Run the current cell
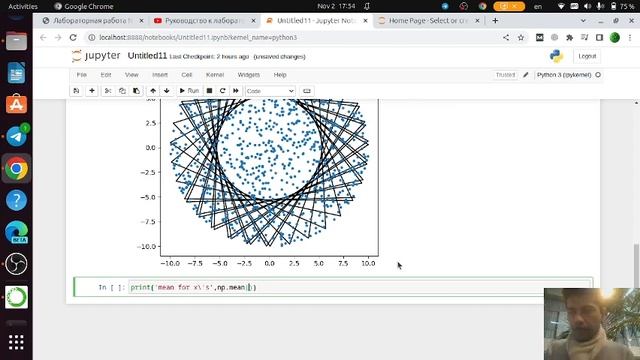The width and height of the screenshot is (640, 360). coord(189,91)
